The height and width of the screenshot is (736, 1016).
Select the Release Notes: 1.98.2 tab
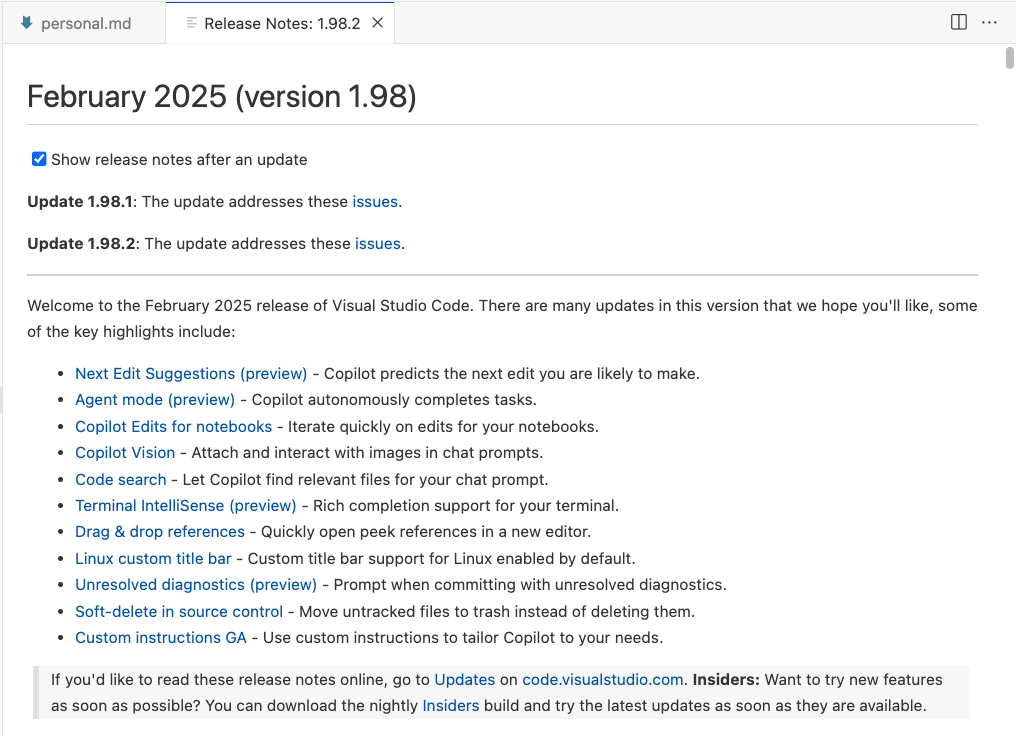pyautogui.click(x=281, y=23)
